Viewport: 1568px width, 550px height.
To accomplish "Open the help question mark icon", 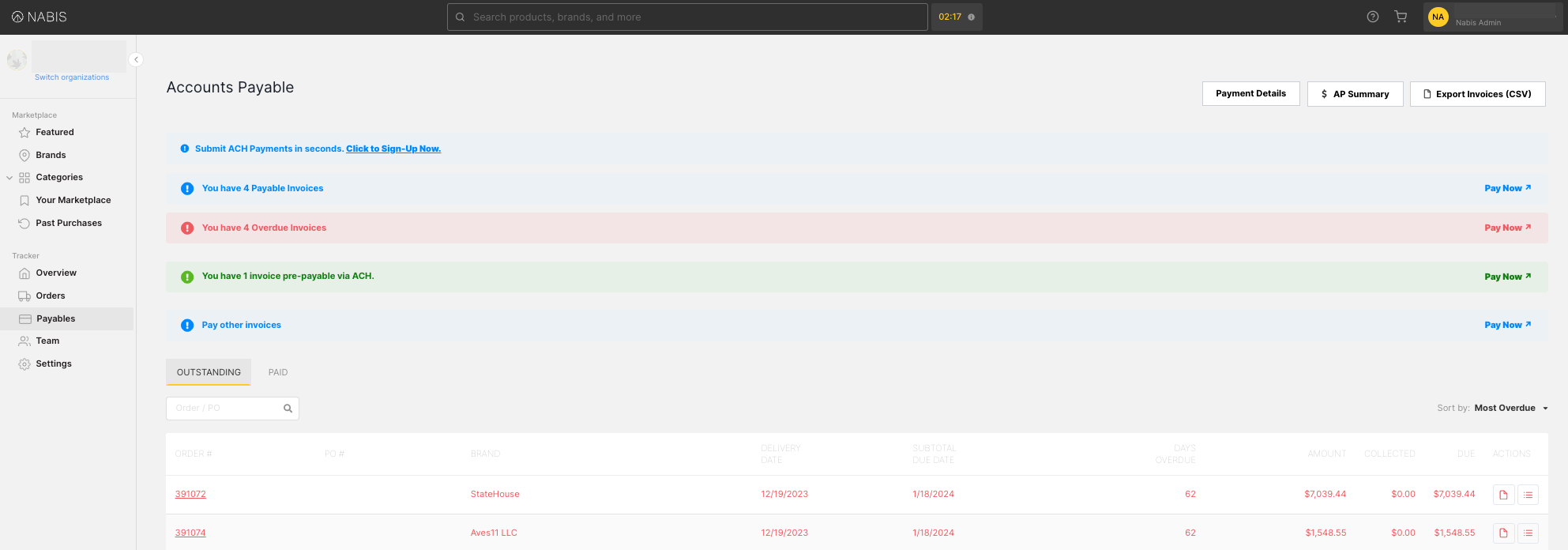I will [x=1373, y=17].
